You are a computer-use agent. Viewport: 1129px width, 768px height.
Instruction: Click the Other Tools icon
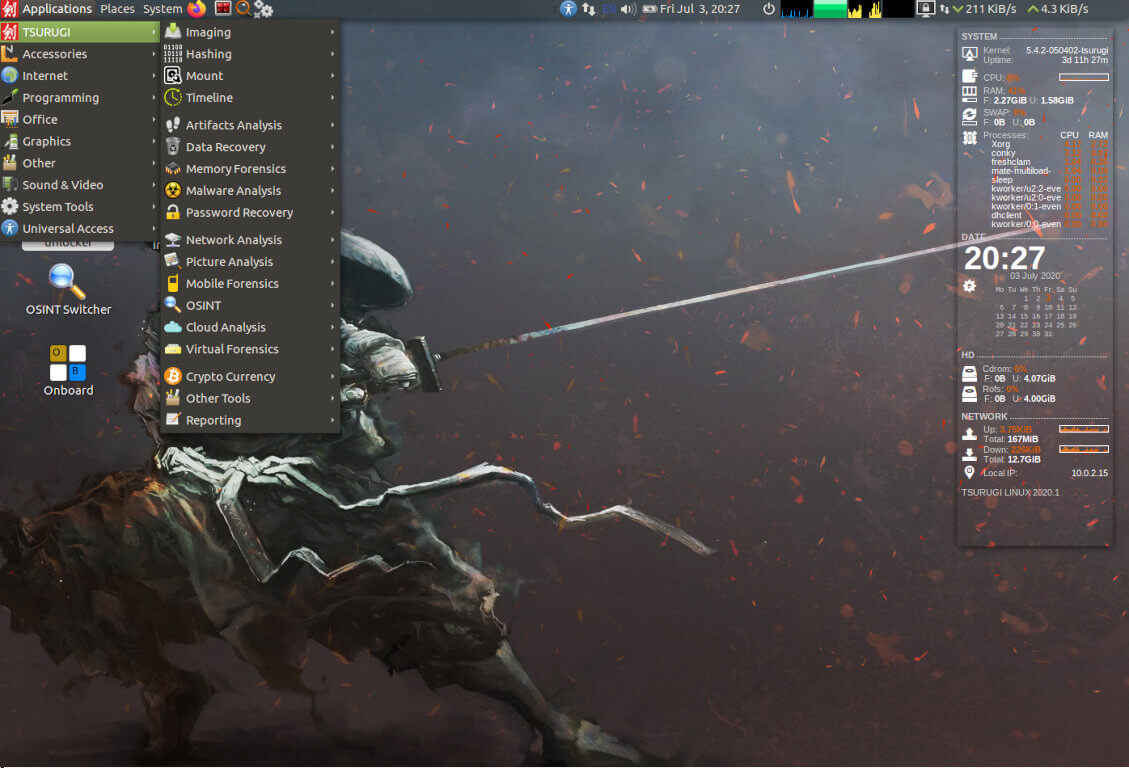point(173,398)
